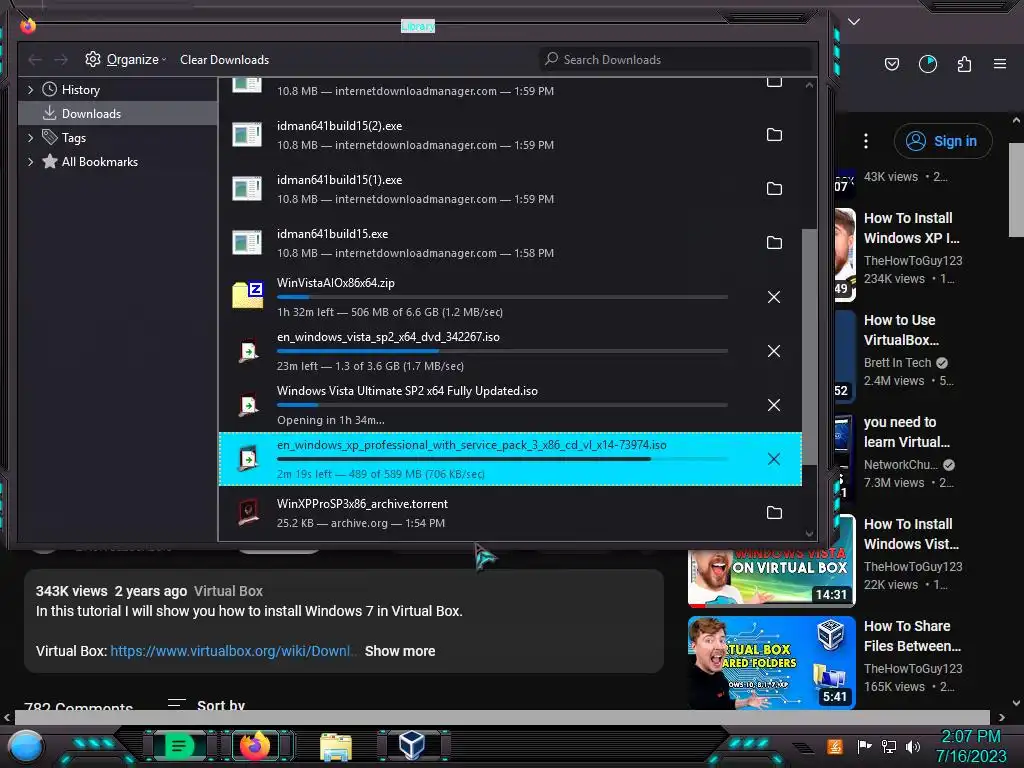
Task: Select the idman641build15.exe download row
Action: (510, 243)
